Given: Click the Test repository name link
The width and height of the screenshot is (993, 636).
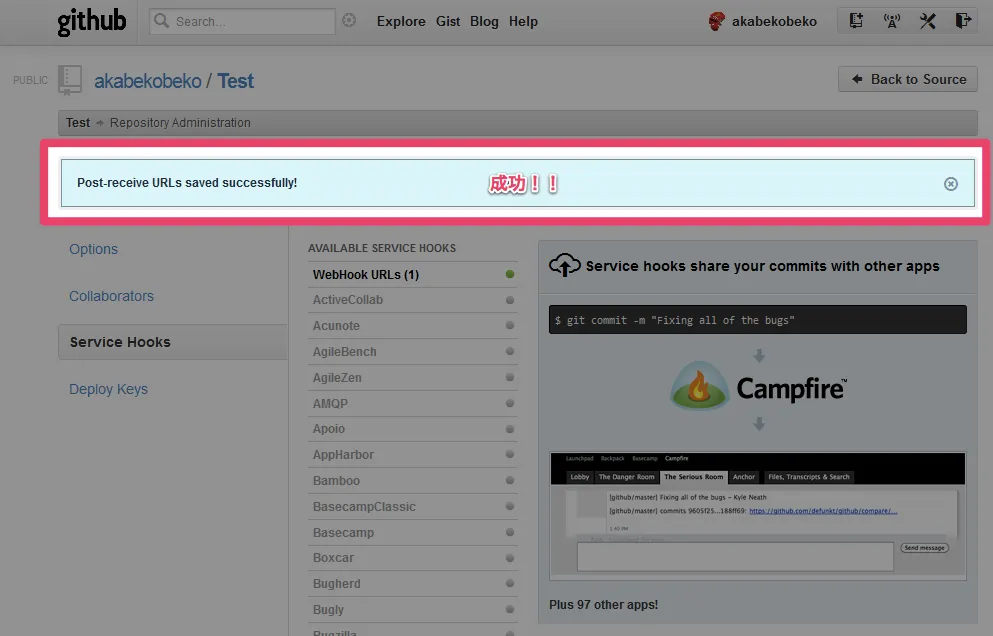Looking at the screenshot, I should [236, 81].
